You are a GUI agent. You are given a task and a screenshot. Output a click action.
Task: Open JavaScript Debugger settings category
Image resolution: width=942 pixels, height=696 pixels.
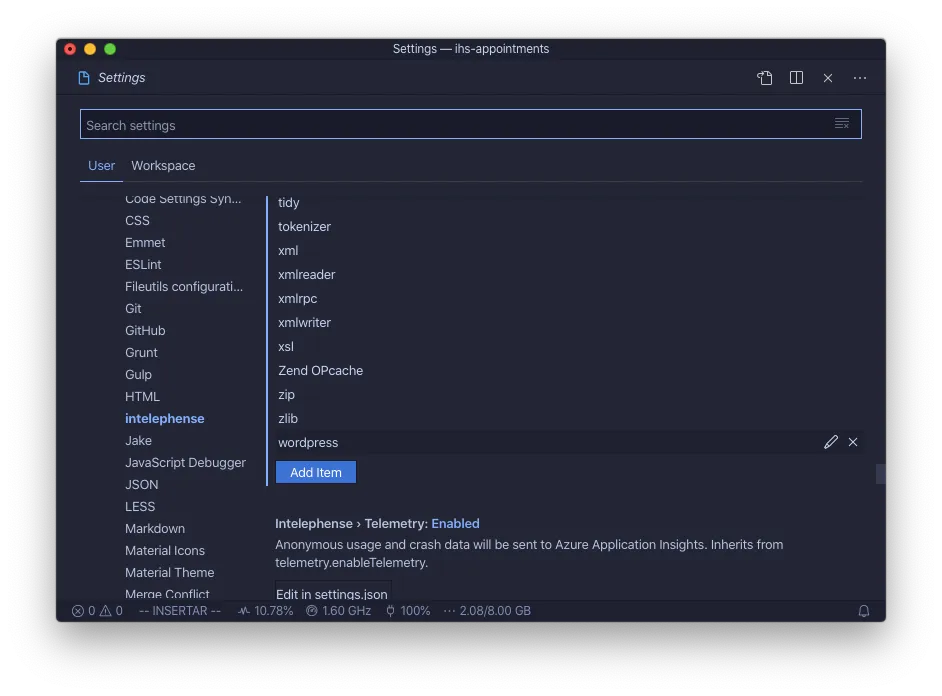click(x=185, y=462)
